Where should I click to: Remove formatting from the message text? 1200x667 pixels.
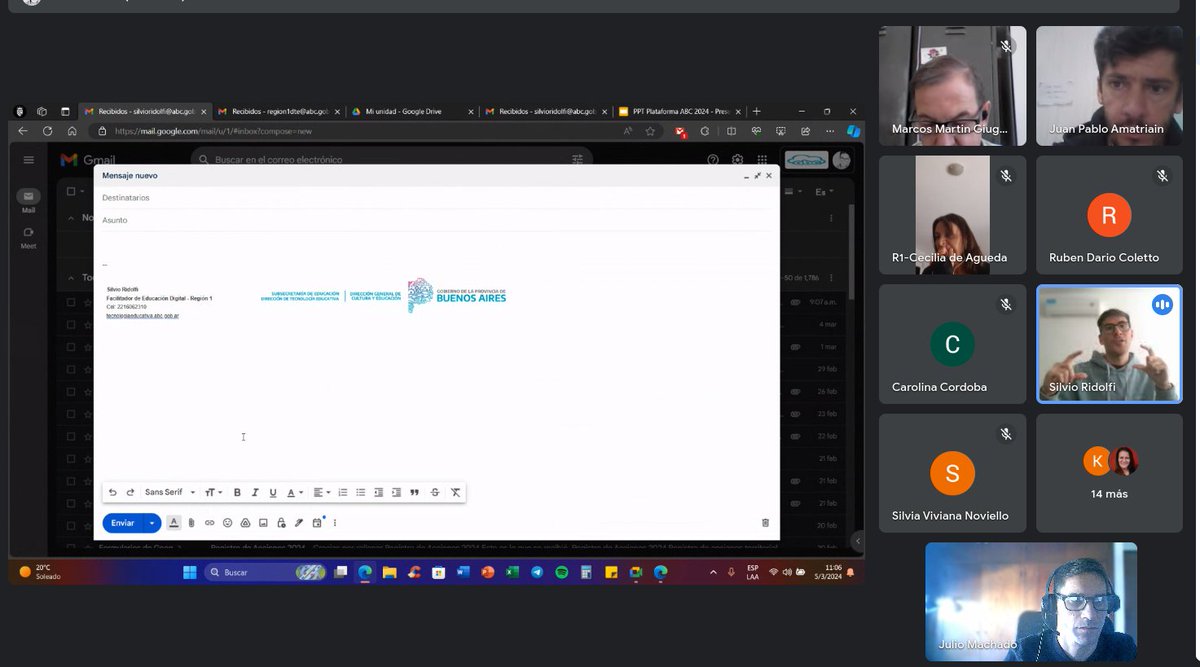(x=455, y=492)
